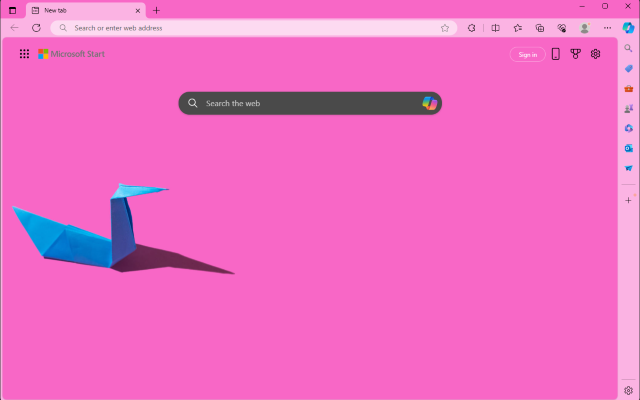Viewport: 640px width, 400px height.
Task: Open the app launcher grid
Action: point(24,54)
